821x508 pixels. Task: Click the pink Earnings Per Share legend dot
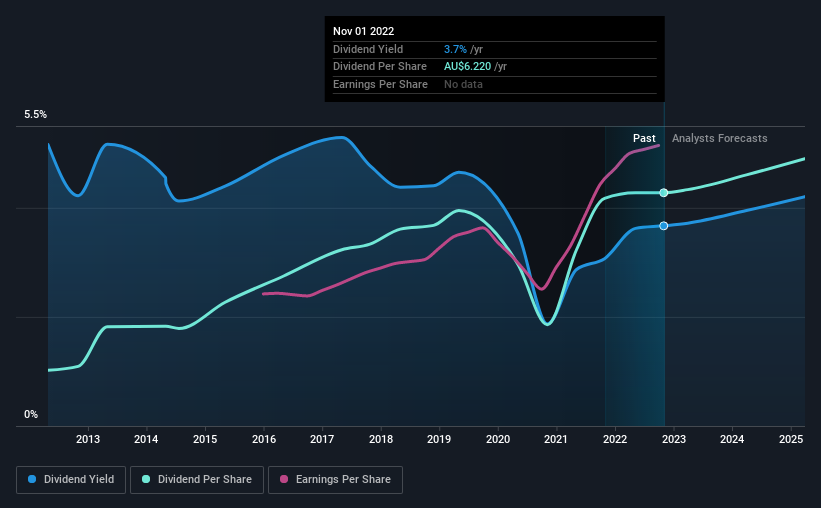pyautogui.click(x=284, y=479)
